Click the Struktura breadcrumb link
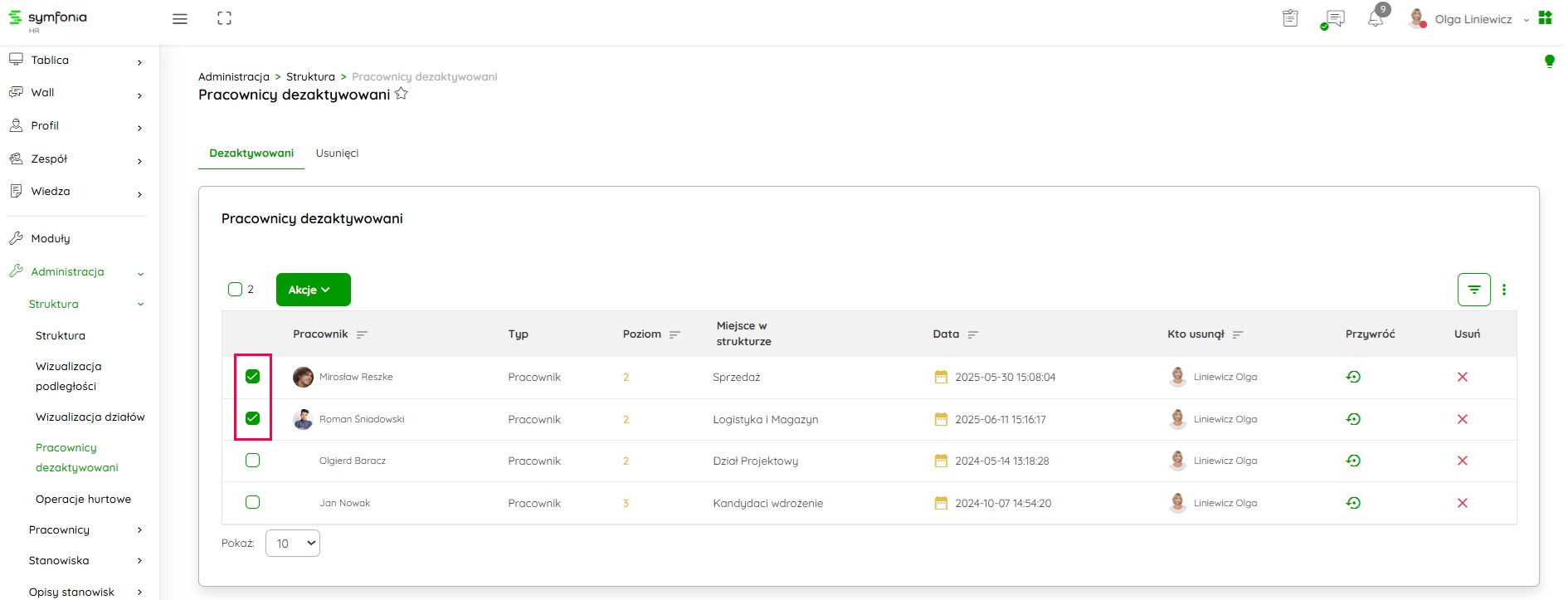 tap(310, 76)
